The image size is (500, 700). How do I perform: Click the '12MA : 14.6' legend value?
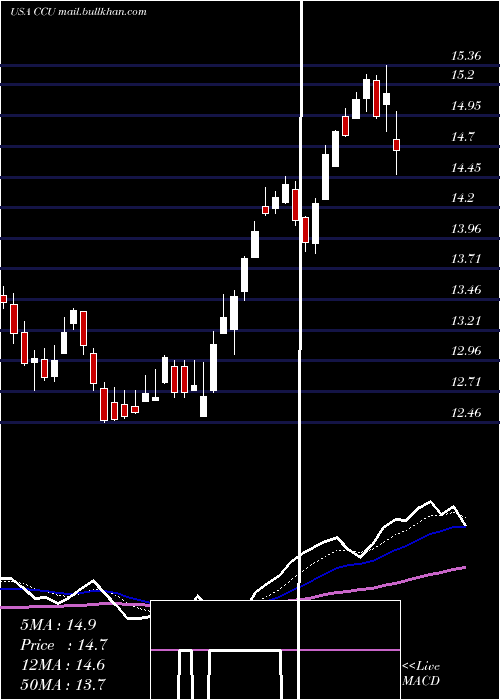pos(62,665)
